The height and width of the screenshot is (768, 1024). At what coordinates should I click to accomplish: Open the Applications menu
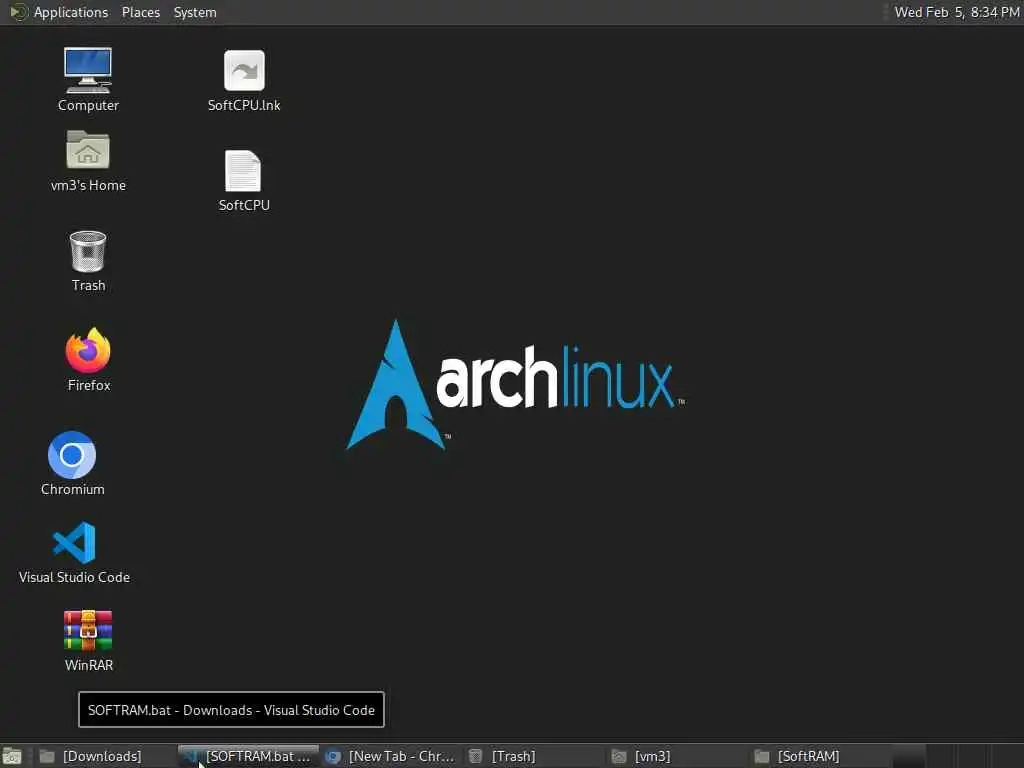[71, 12]
